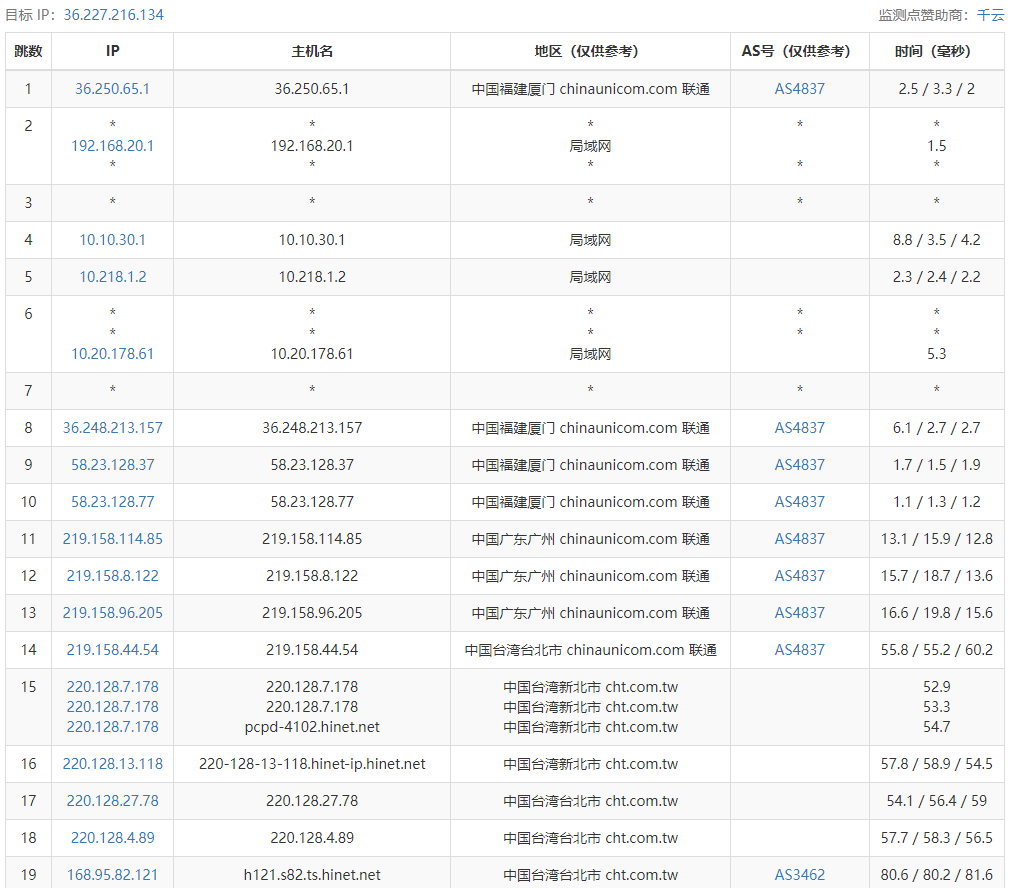Viewport: 1011px width, 888px height.
Task: Click the hostname cell 36.250.65.1
Action: click(312, 89)
